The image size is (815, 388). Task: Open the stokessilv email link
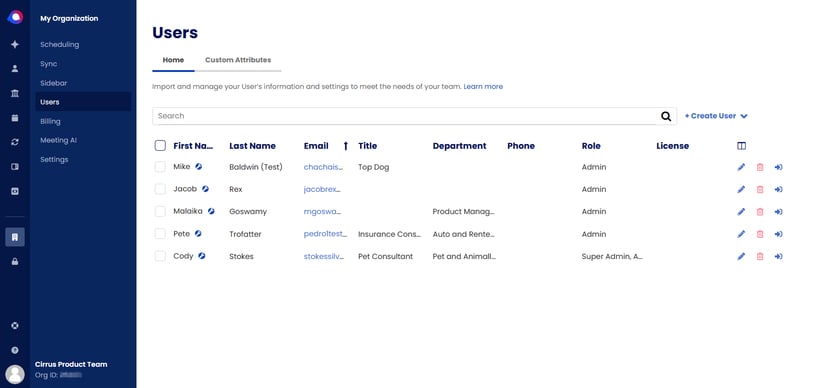click(324, 256)
